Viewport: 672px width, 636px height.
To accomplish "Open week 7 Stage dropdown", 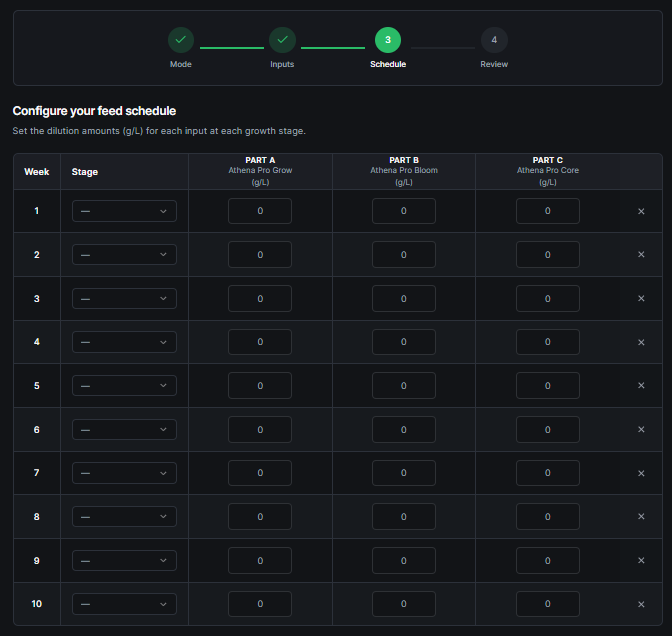I will click(x=124, y=473).
